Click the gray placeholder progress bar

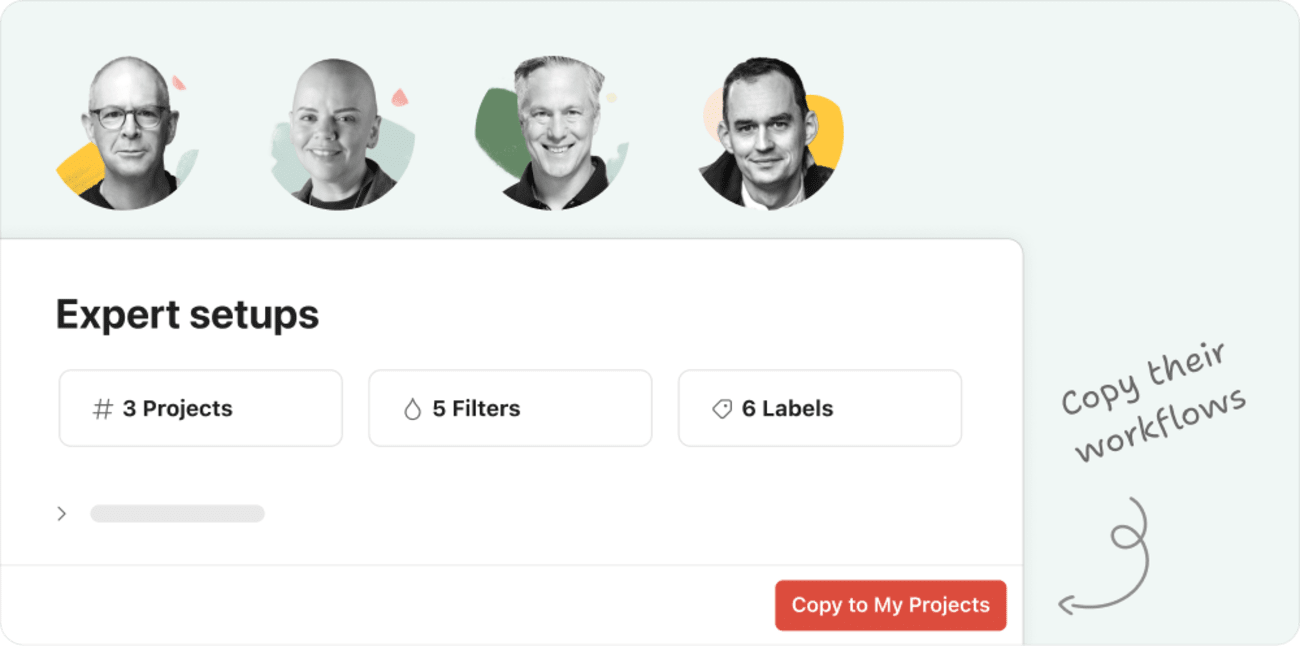click(177, 513)
